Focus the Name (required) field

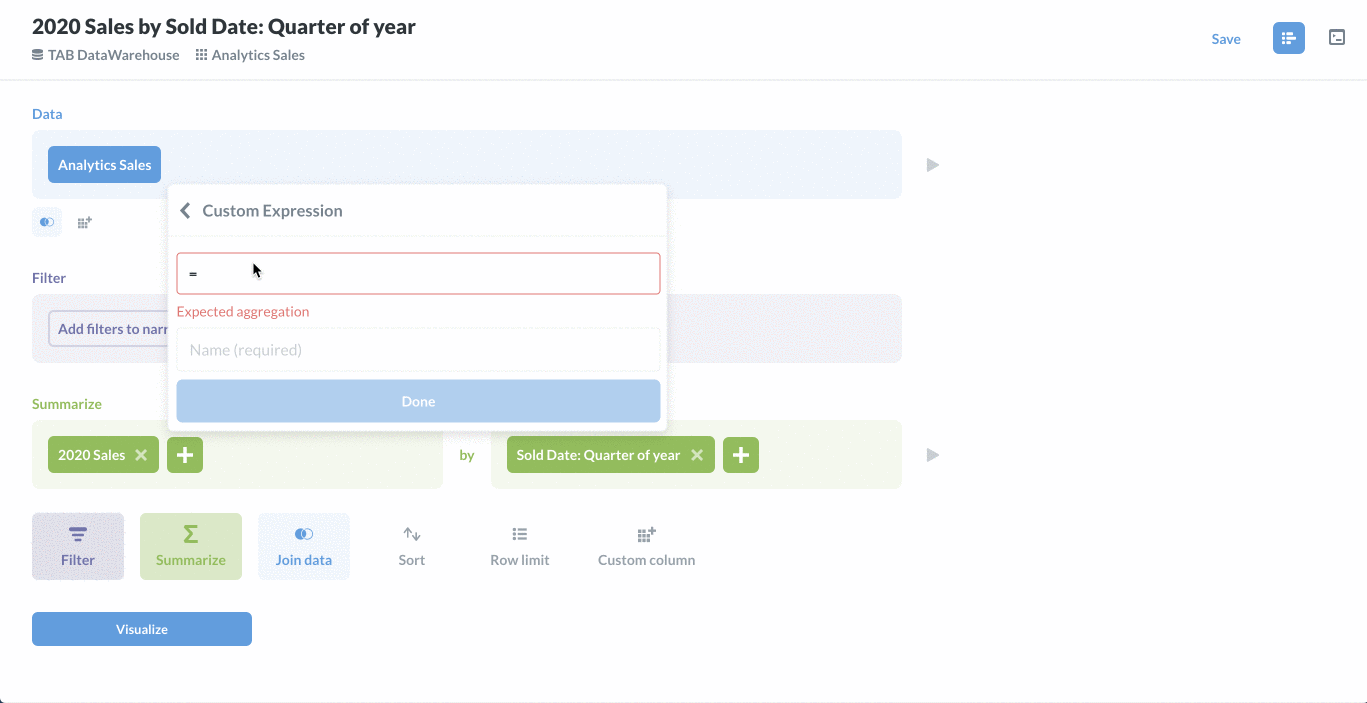tap(418, 350)
